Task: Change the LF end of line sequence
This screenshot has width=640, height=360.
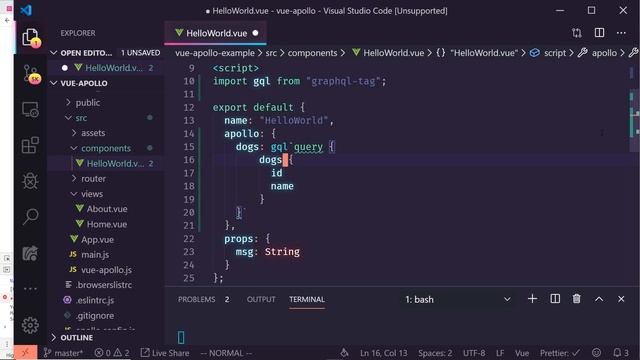Action: pos(500,353)
